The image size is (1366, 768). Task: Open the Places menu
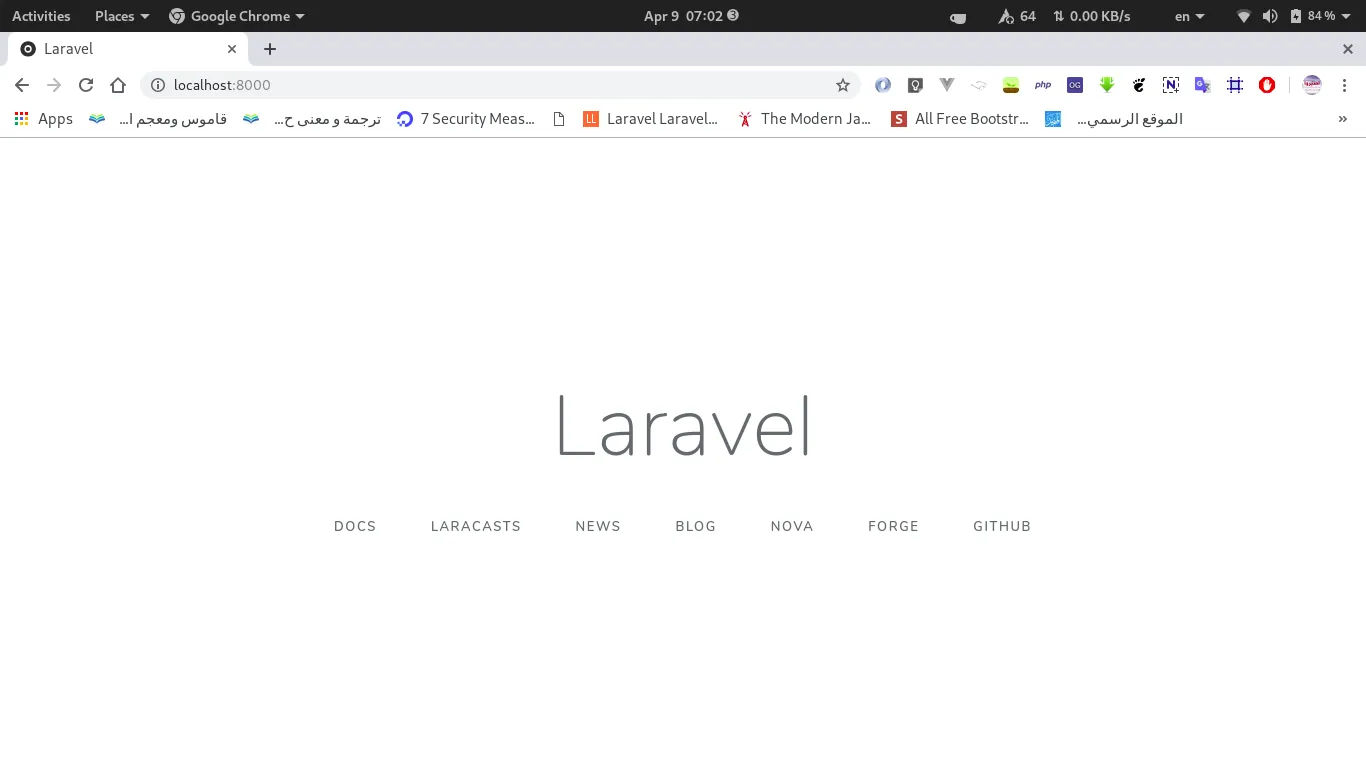pyautogui.click(x=122, y=16)
